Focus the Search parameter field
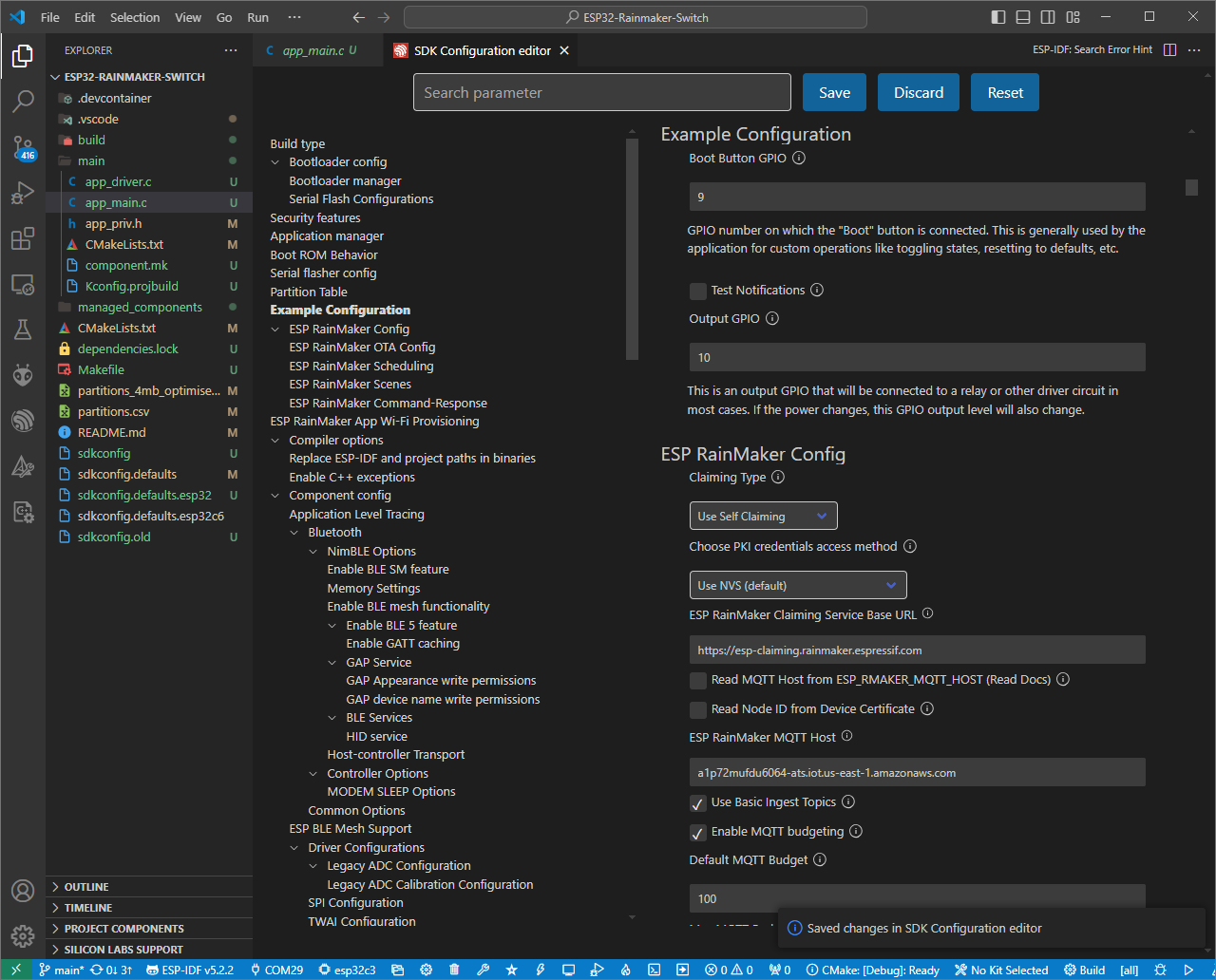 pyautogui.click(x=602, y=92)
